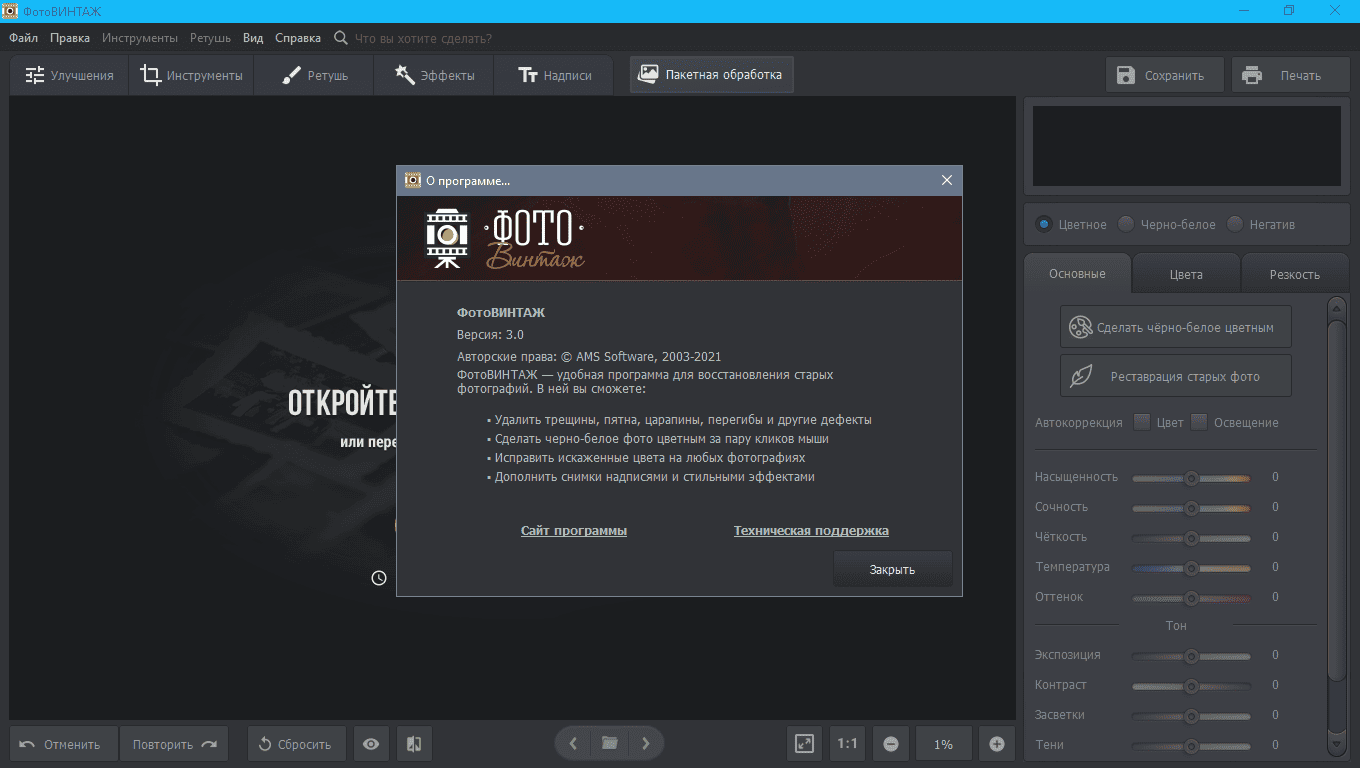The image size is (1360, 768).
Task: Click the Сохранить save button
Action: point(1164,75)
